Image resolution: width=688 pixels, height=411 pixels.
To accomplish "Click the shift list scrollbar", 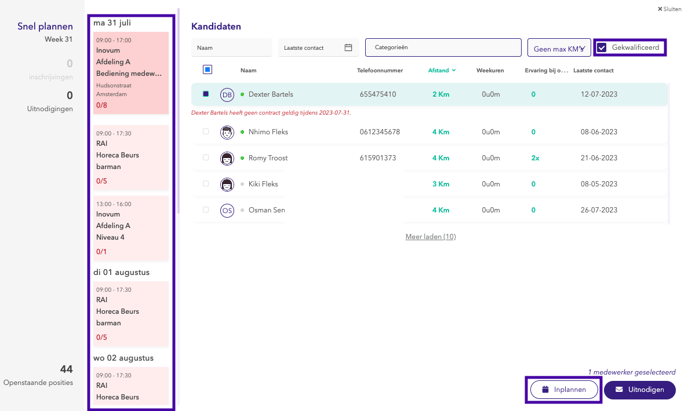I will pyautogui.click(x=178, y=111).
